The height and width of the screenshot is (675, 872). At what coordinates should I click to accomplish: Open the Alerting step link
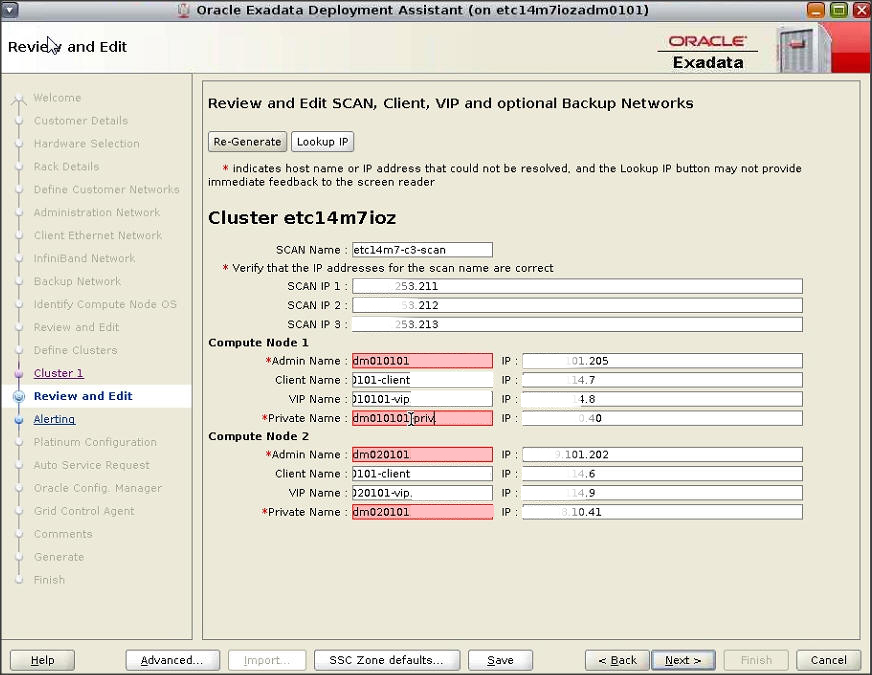(x=54, y=419)
